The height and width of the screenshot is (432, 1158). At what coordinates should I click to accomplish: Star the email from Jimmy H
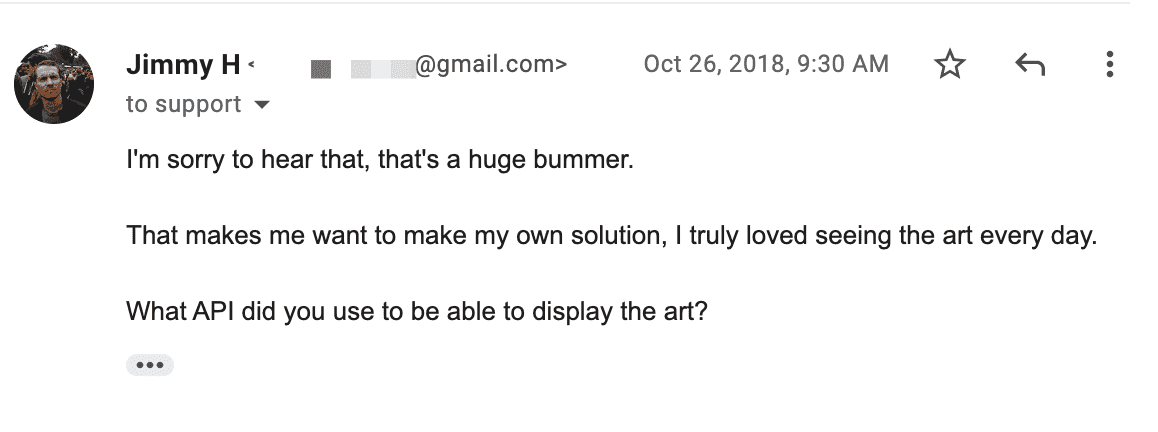point(950,64)
